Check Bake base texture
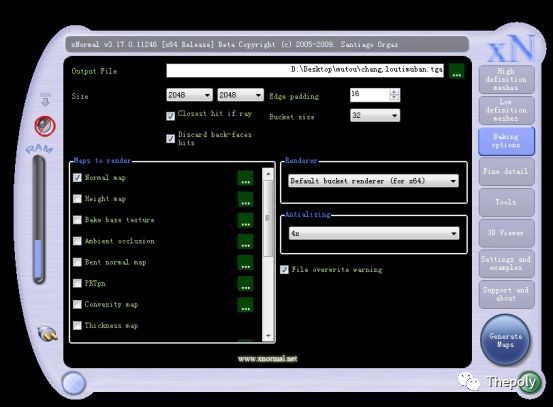 pos(77,220)
